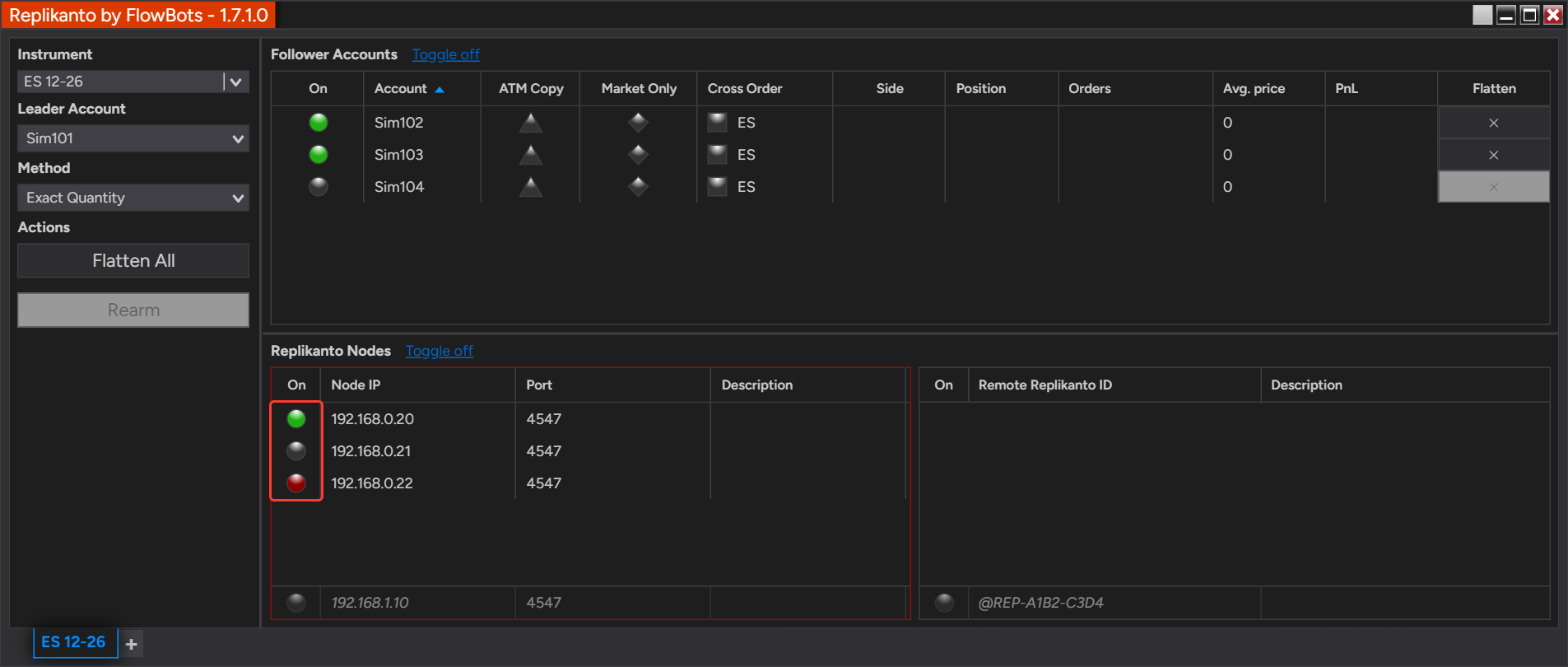
Task: Open the Method Exact Quantity dropdown
Action: 133,198
